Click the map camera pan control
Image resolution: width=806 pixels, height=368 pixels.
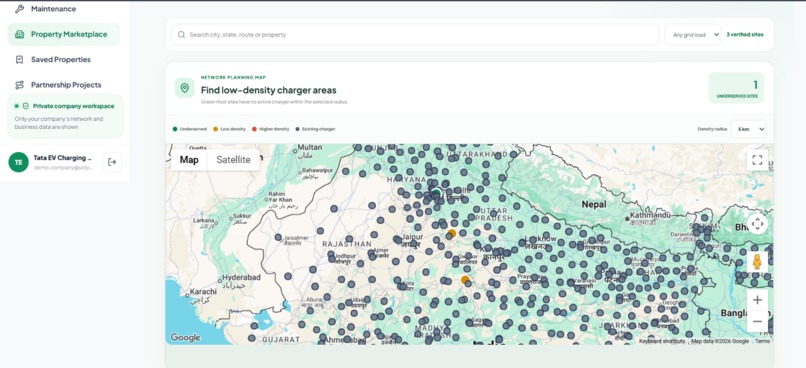tap(757, 224)
